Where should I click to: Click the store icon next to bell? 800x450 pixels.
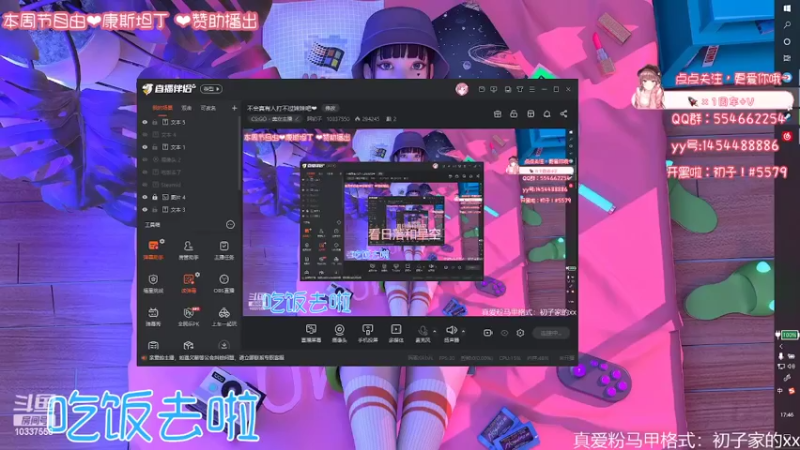(x=531, y=114)
